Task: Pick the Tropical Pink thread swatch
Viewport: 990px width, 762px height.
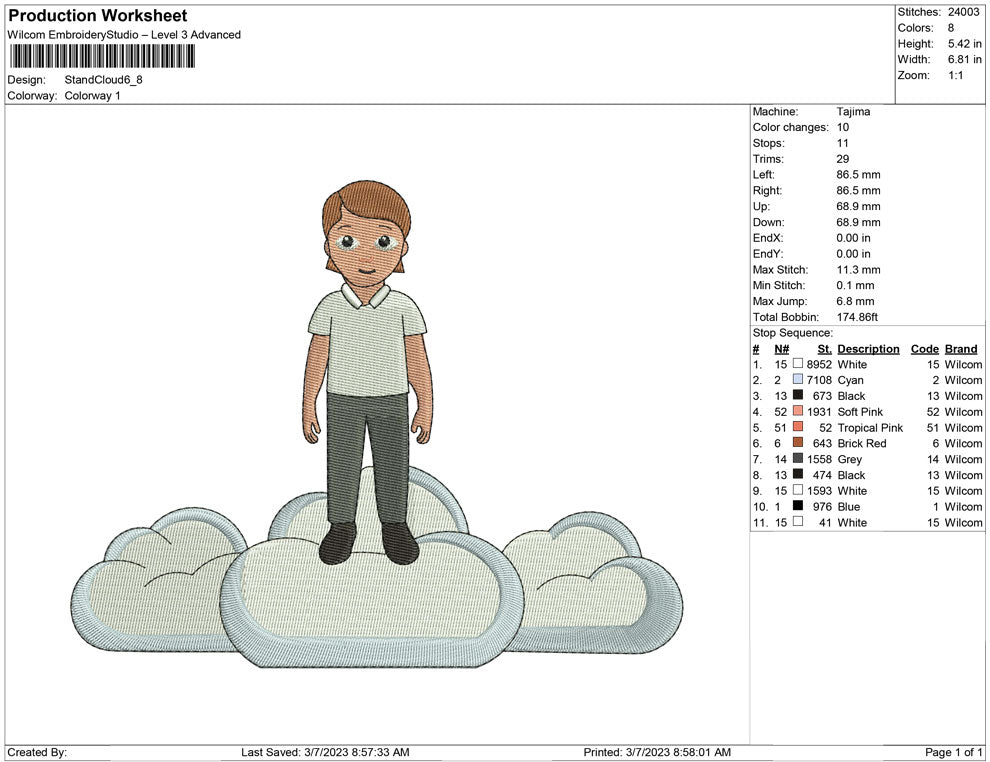Action: [797, 428]
